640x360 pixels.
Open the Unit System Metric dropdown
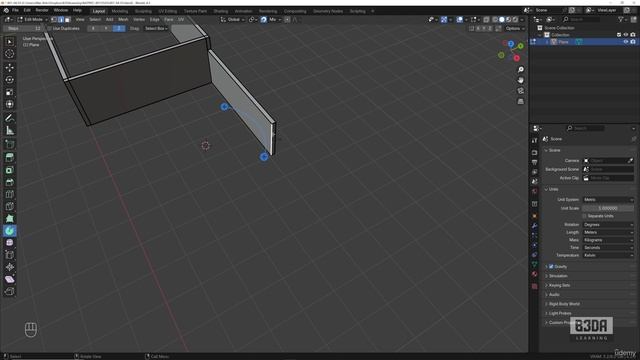pos(608,200)
